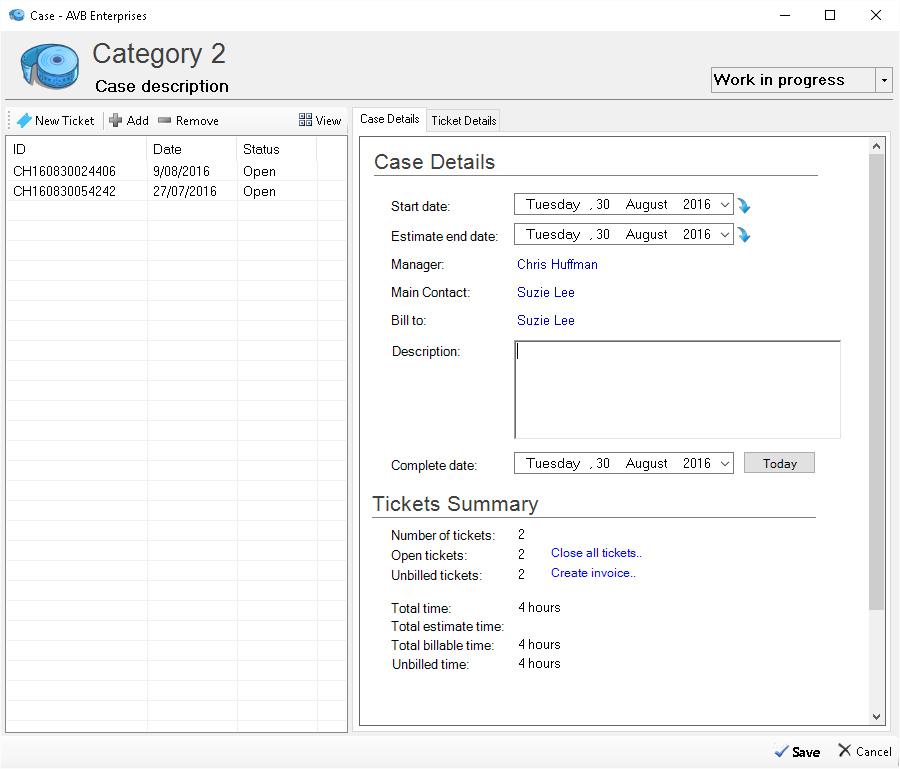This screenshot has height=769, width=900.
Task: Select ticket row CH160830024406
Action: point(65,171)
